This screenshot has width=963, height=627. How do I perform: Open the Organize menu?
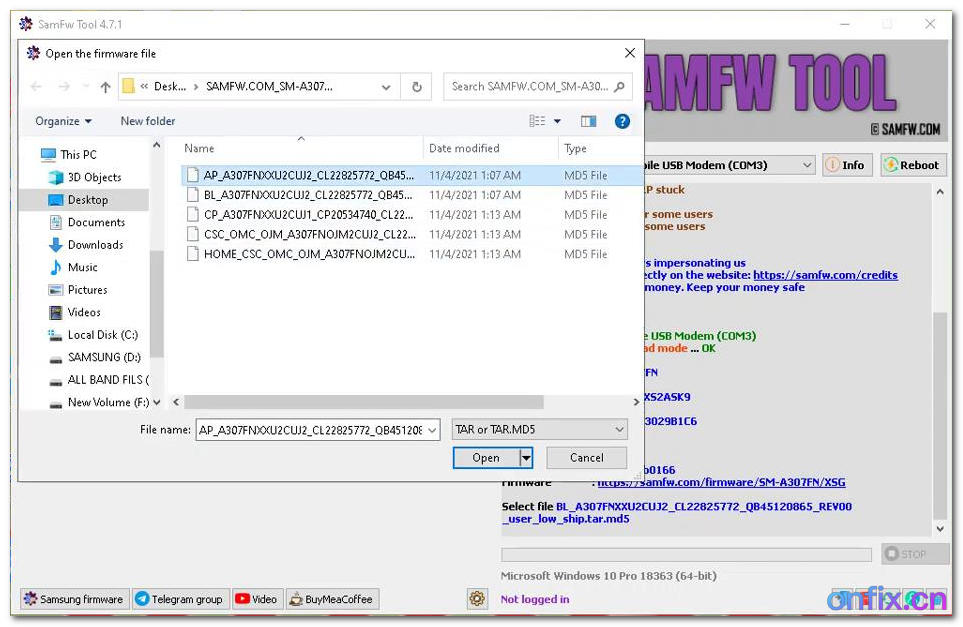(x=63, y=121)
